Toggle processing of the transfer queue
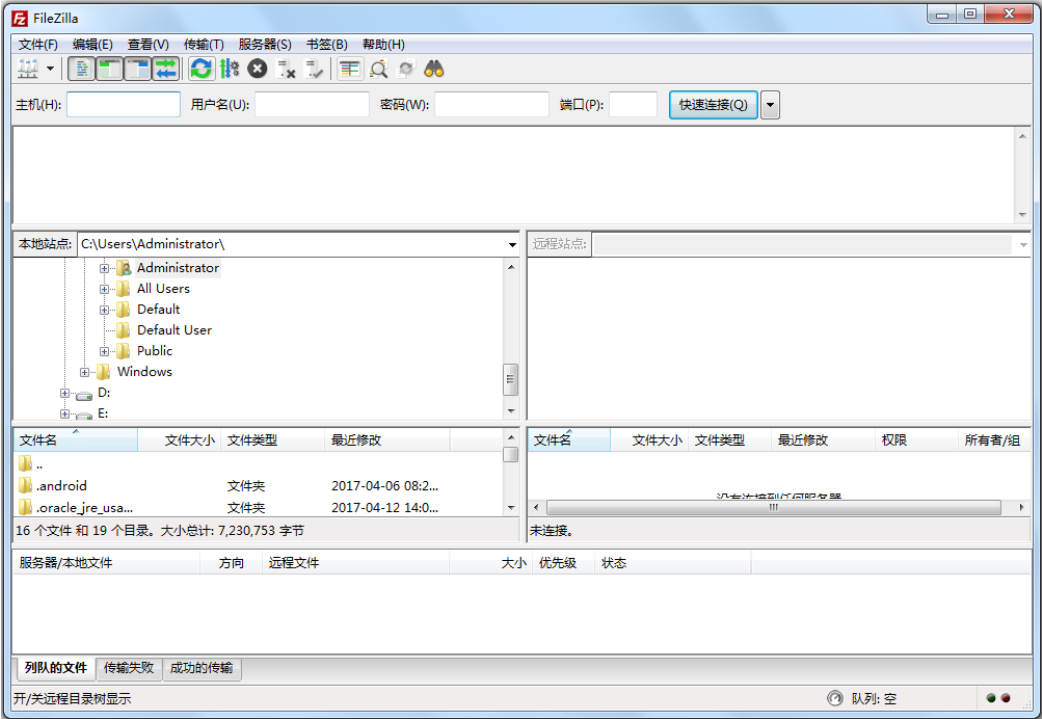The width and height of the screenshot is (1042, 719). click(x=227, y=69)
